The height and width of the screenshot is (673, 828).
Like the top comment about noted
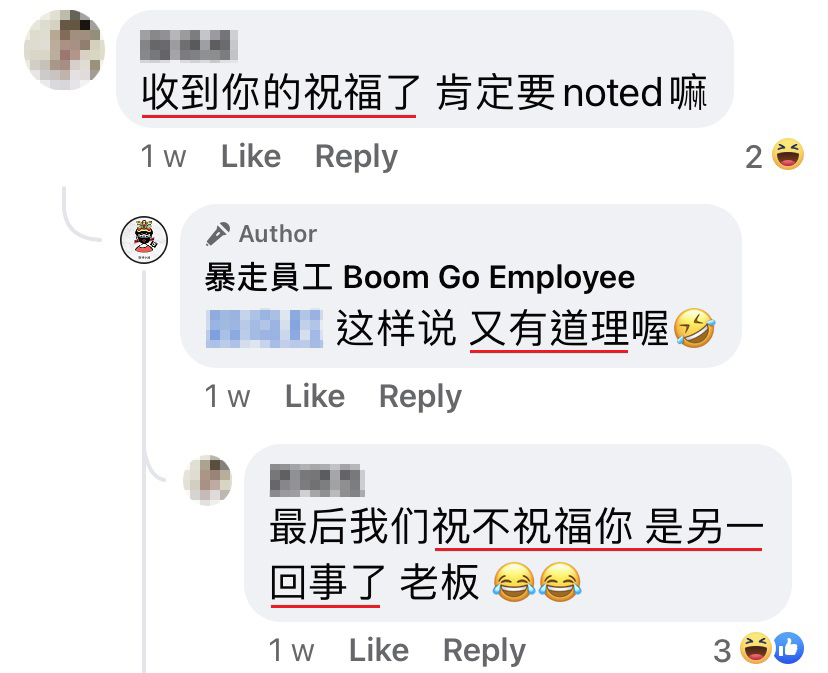tap(251, 156)
